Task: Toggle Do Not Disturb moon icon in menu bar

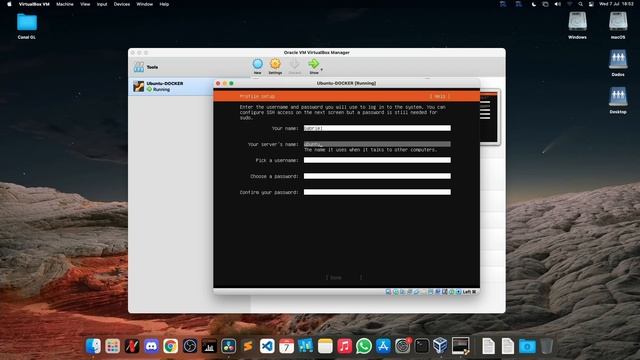Action: 534,4
